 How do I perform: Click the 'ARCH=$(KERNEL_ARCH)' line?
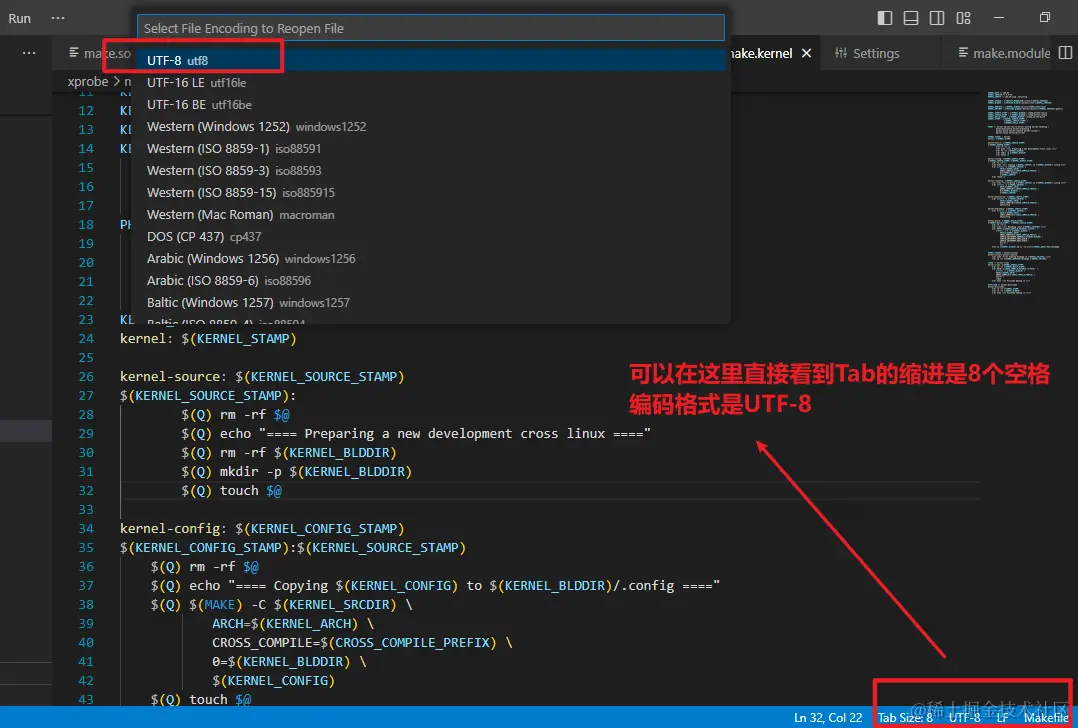point(293,624)
